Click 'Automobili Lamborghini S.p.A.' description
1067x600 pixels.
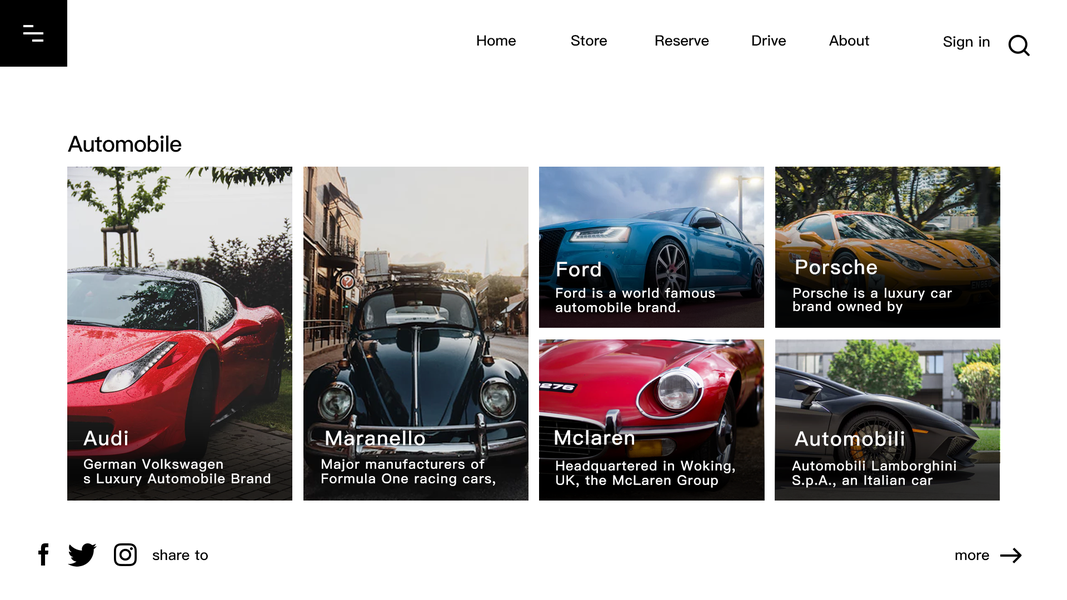click(874, 473)
